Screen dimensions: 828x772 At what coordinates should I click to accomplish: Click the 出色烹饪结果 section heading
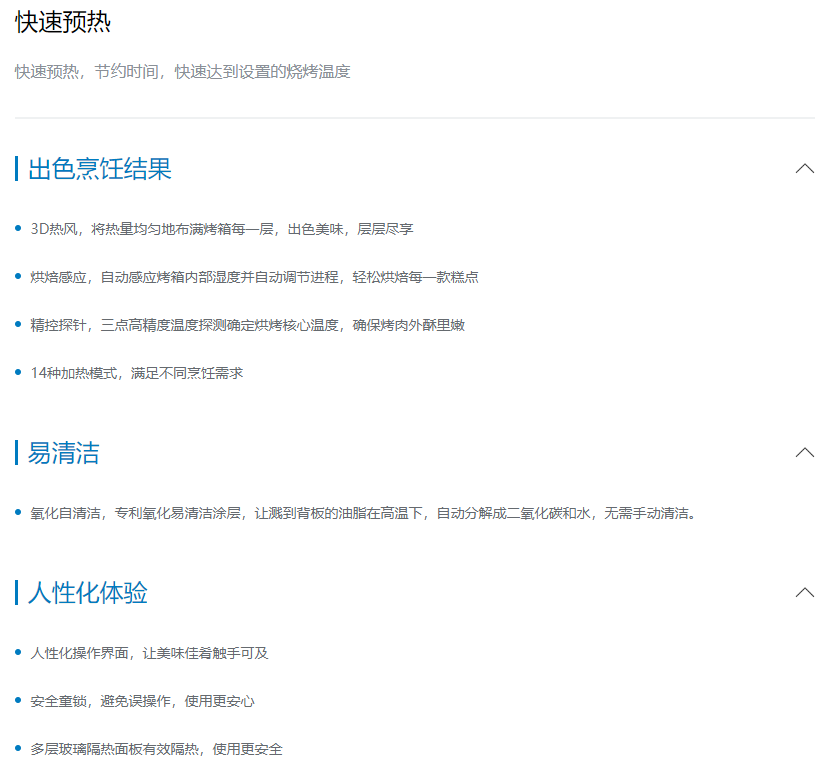[x=100, y=169]
